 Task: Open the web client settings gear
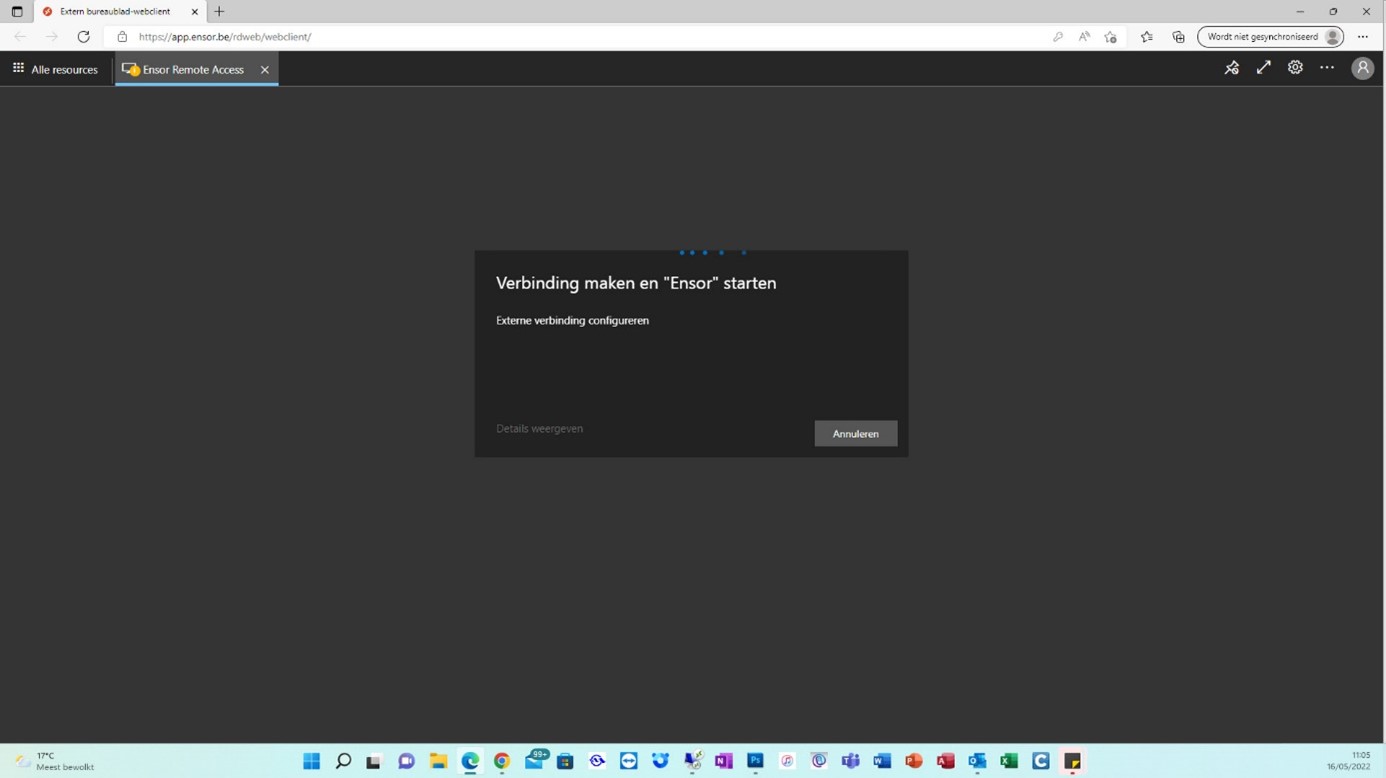click(1295, 68)
